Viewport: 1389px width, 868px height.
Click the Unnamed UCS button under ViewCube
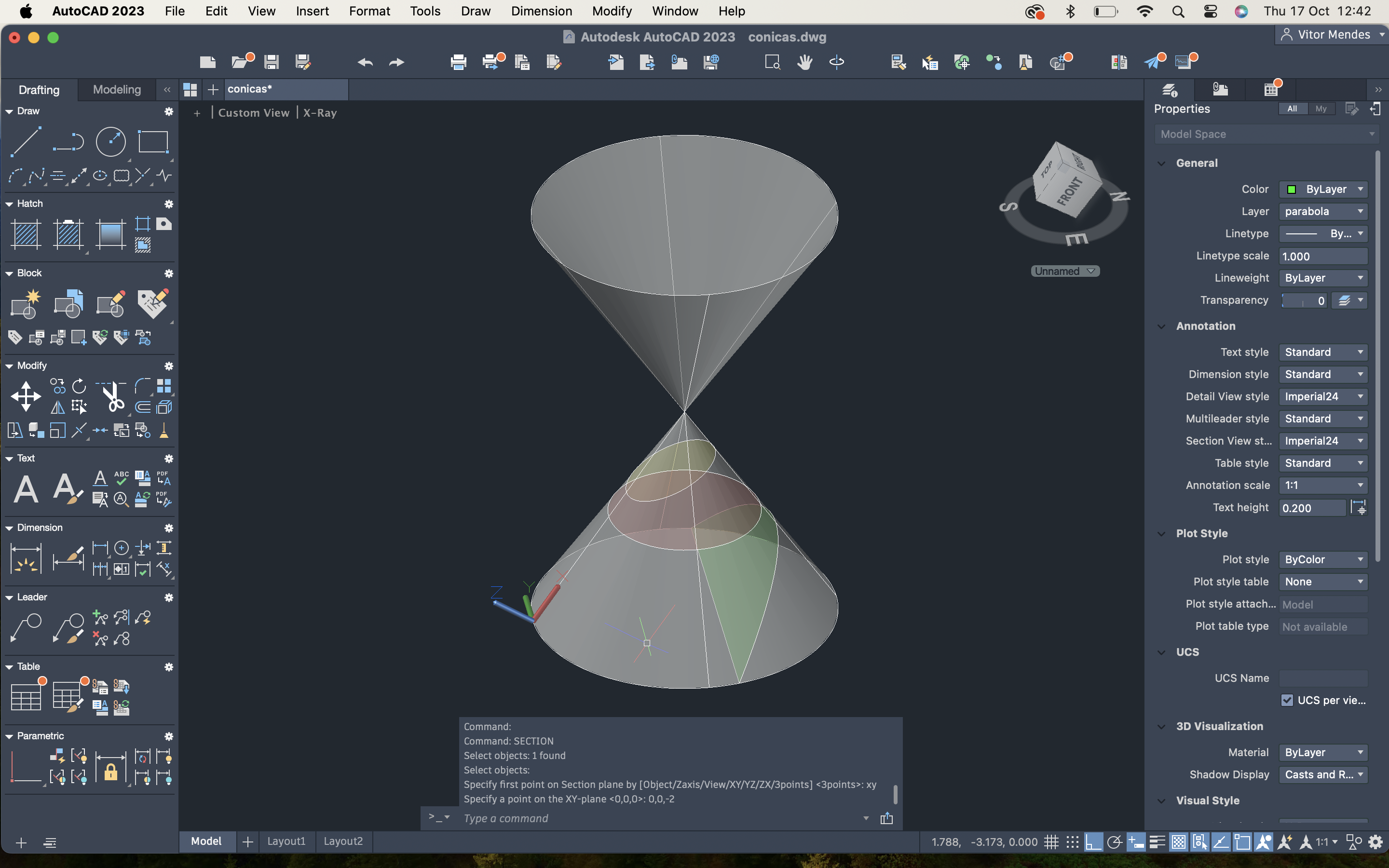(x=1065, y=271)
